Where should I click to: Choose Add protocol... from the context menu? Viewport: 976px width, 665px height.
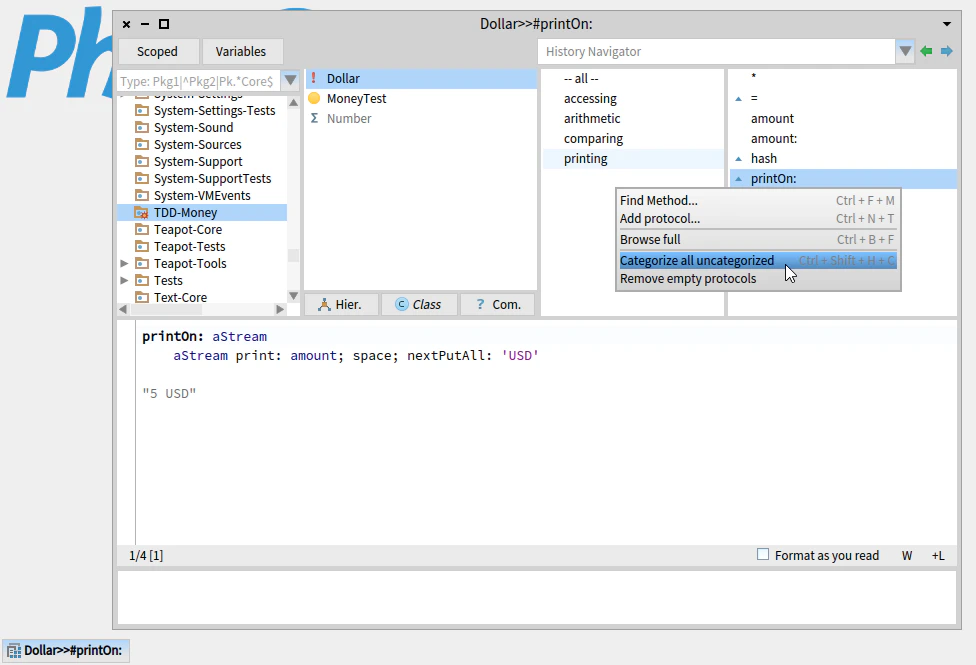click(757, 219)
